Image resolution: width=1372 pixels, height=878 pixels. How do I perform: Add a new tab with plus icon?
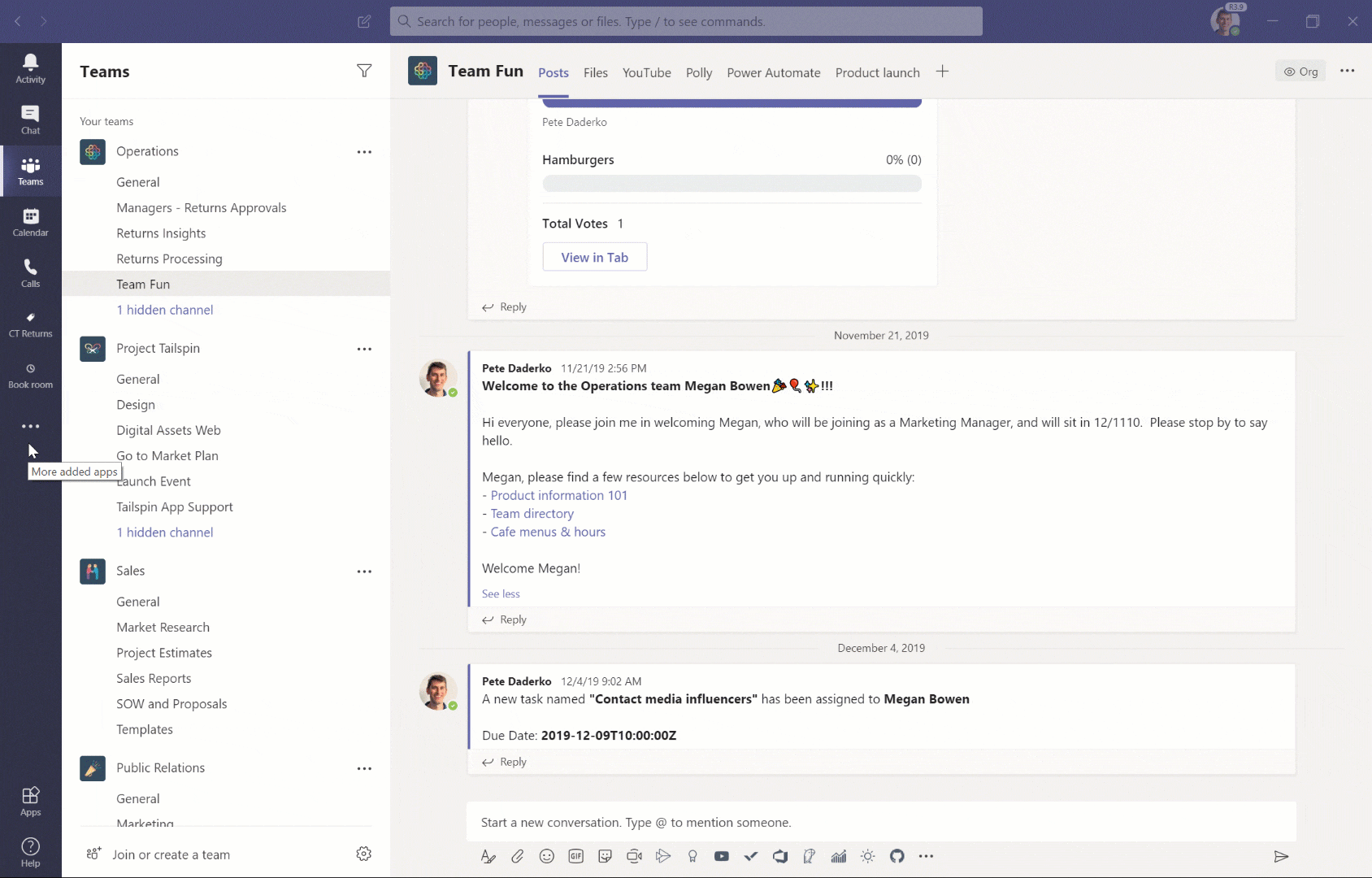[942, 72]
